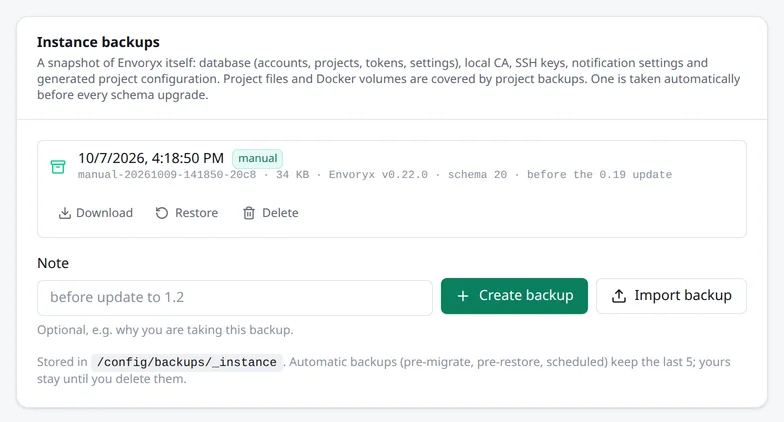784x422 pixels.
Task: Click the 'Optional, e.g. why you are taking this backup.' hint
Action: pyautogui.click(x=165, y=330)
